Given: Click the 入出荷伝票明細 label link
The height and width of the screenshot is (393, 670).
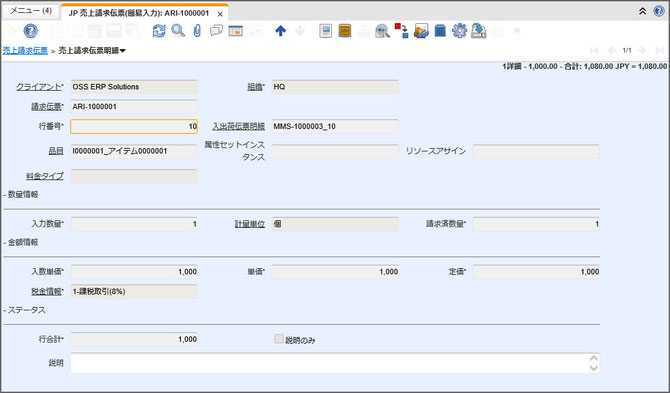Looking at the screenshot, I should point(238,126).
